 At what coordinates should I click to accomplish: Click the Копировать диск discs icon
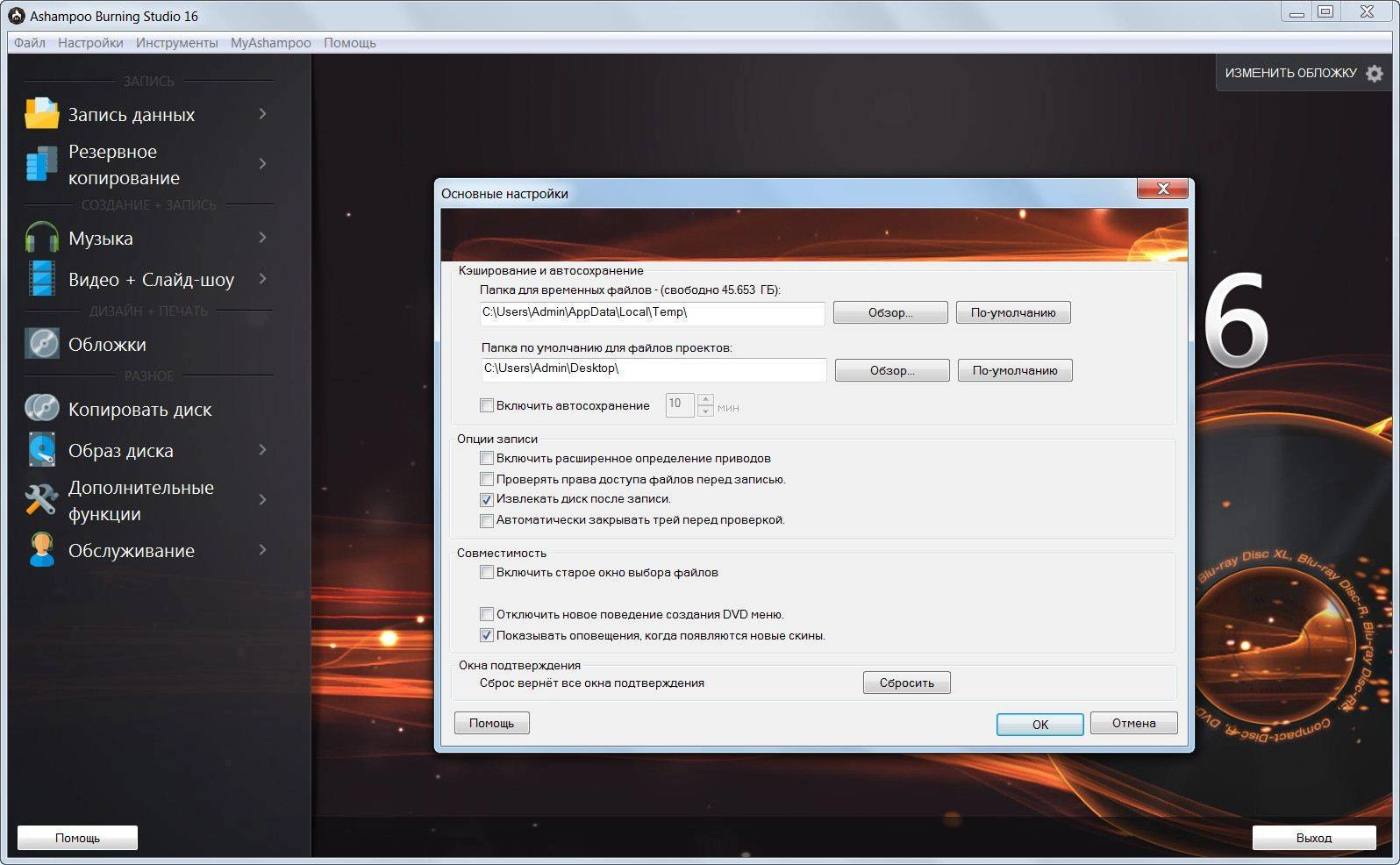click(41, 409)
